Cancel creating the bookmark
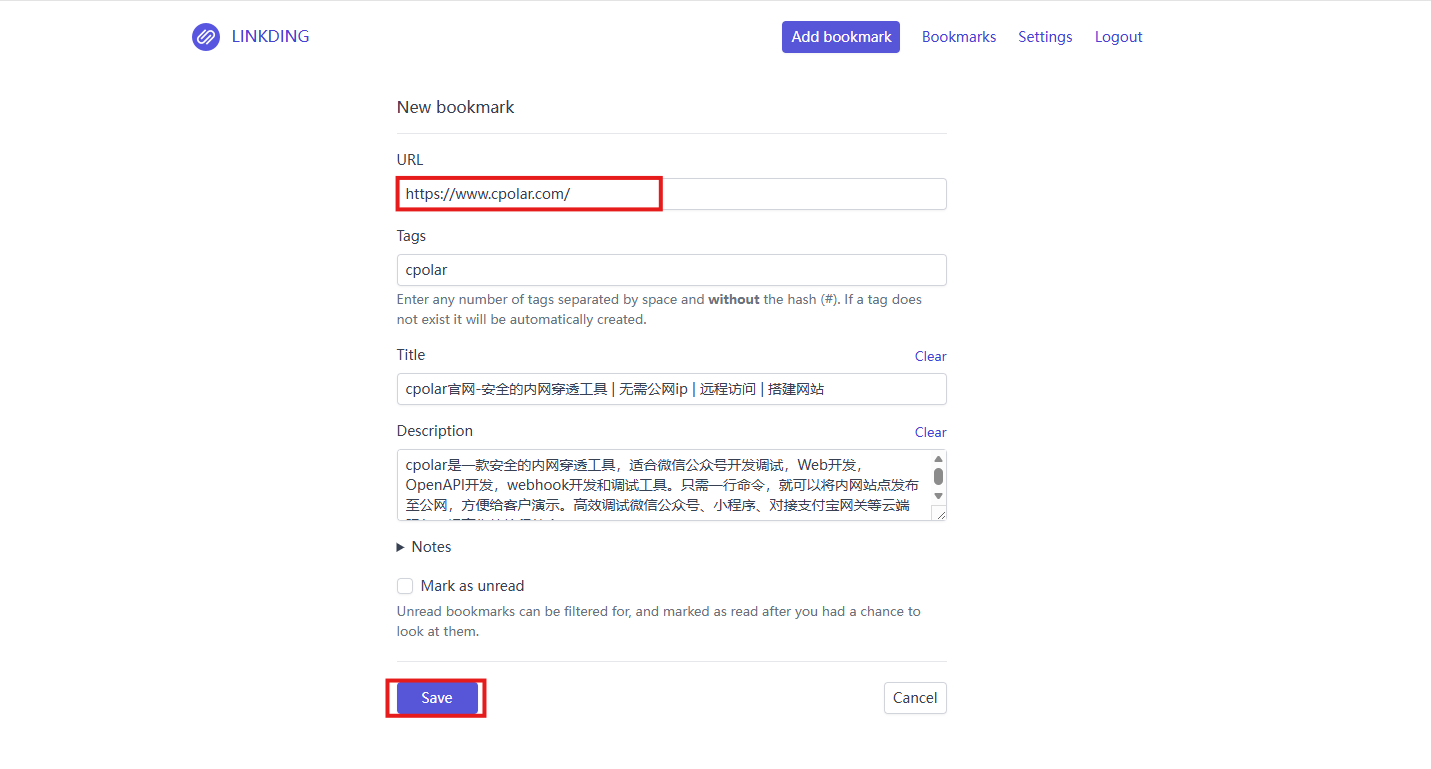1431x769 pixels. coord(915,698)
